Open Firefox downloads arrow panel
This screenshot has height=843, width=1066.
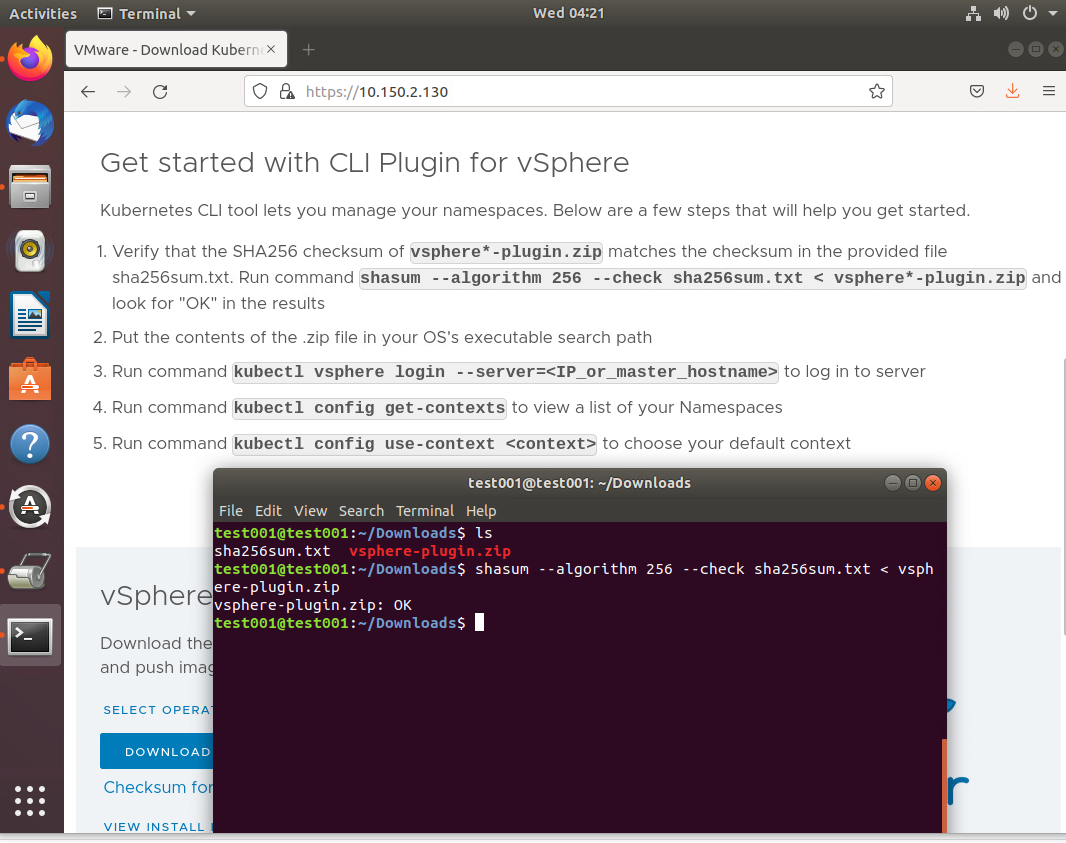[1012, 92]
